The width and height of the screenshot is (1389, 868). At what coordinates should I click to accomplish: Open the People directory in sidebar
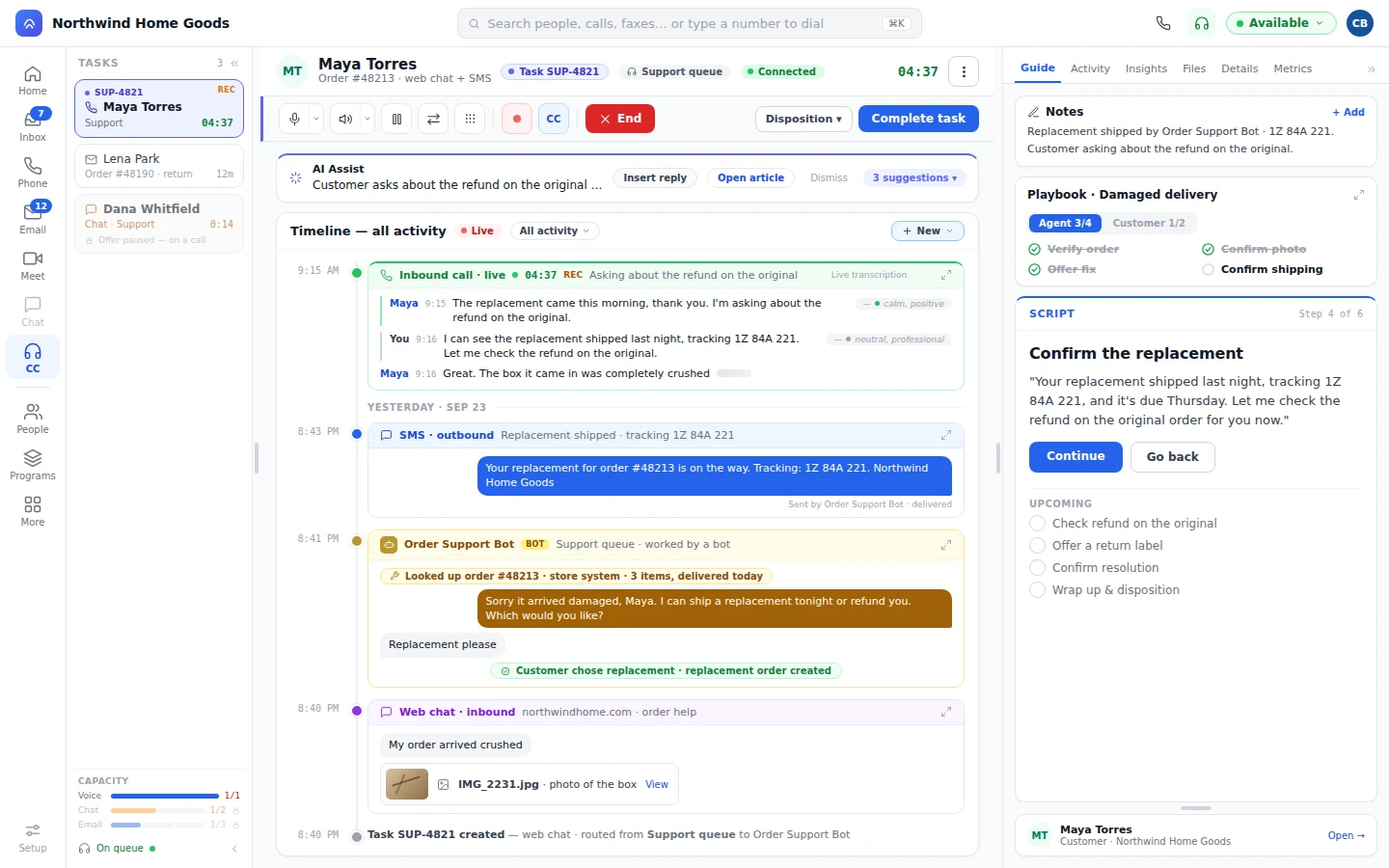33,420
